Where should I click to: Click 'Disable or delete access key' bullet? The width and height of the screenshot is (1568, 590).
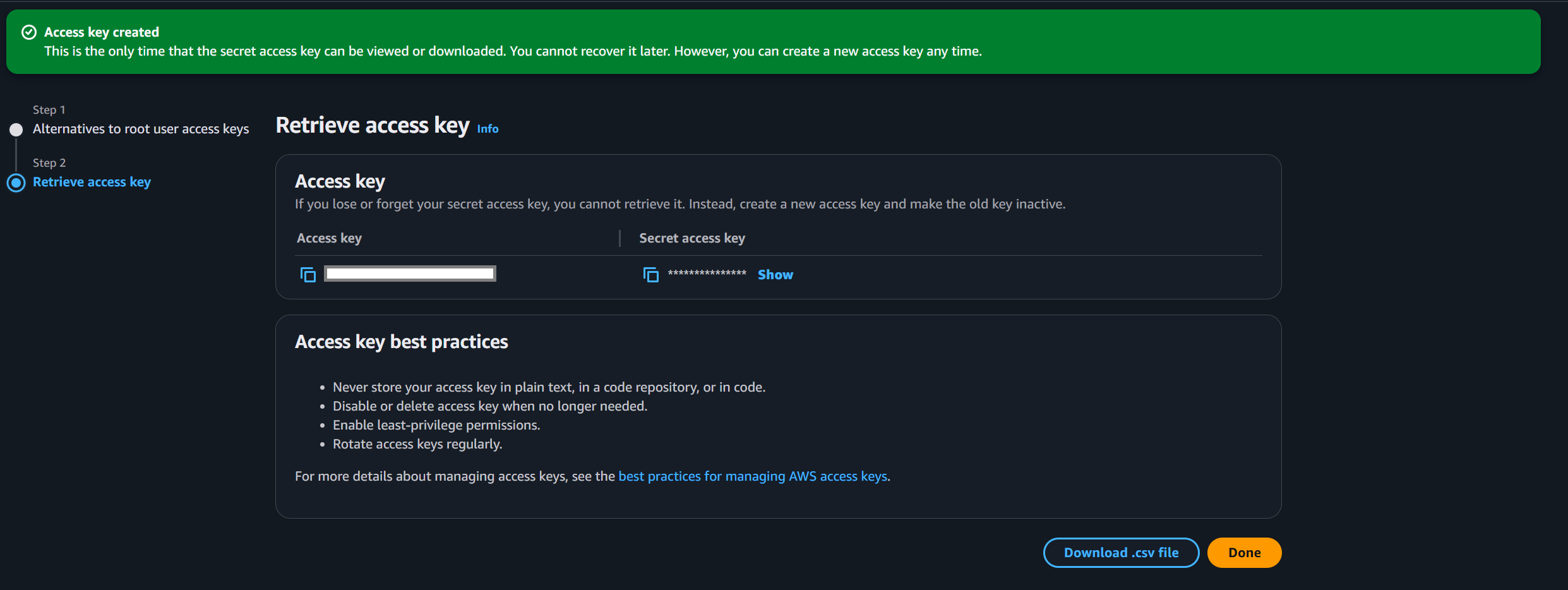pyautogui.click(x=490, y=406)
